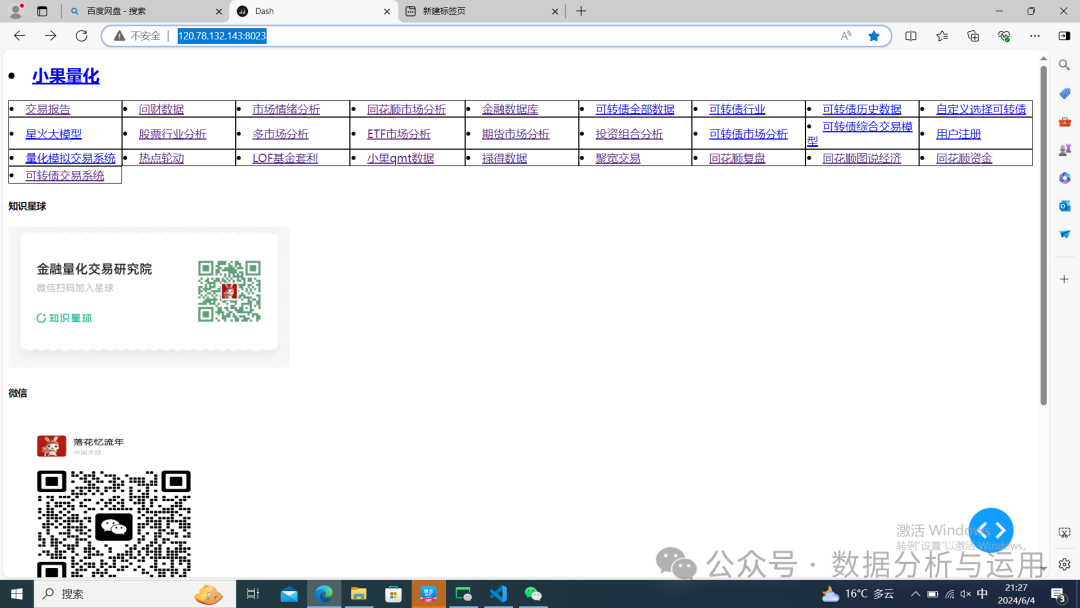Open the 小果量化 heading link
This screenshot has width=1080, height=608.
coord(65,76)
